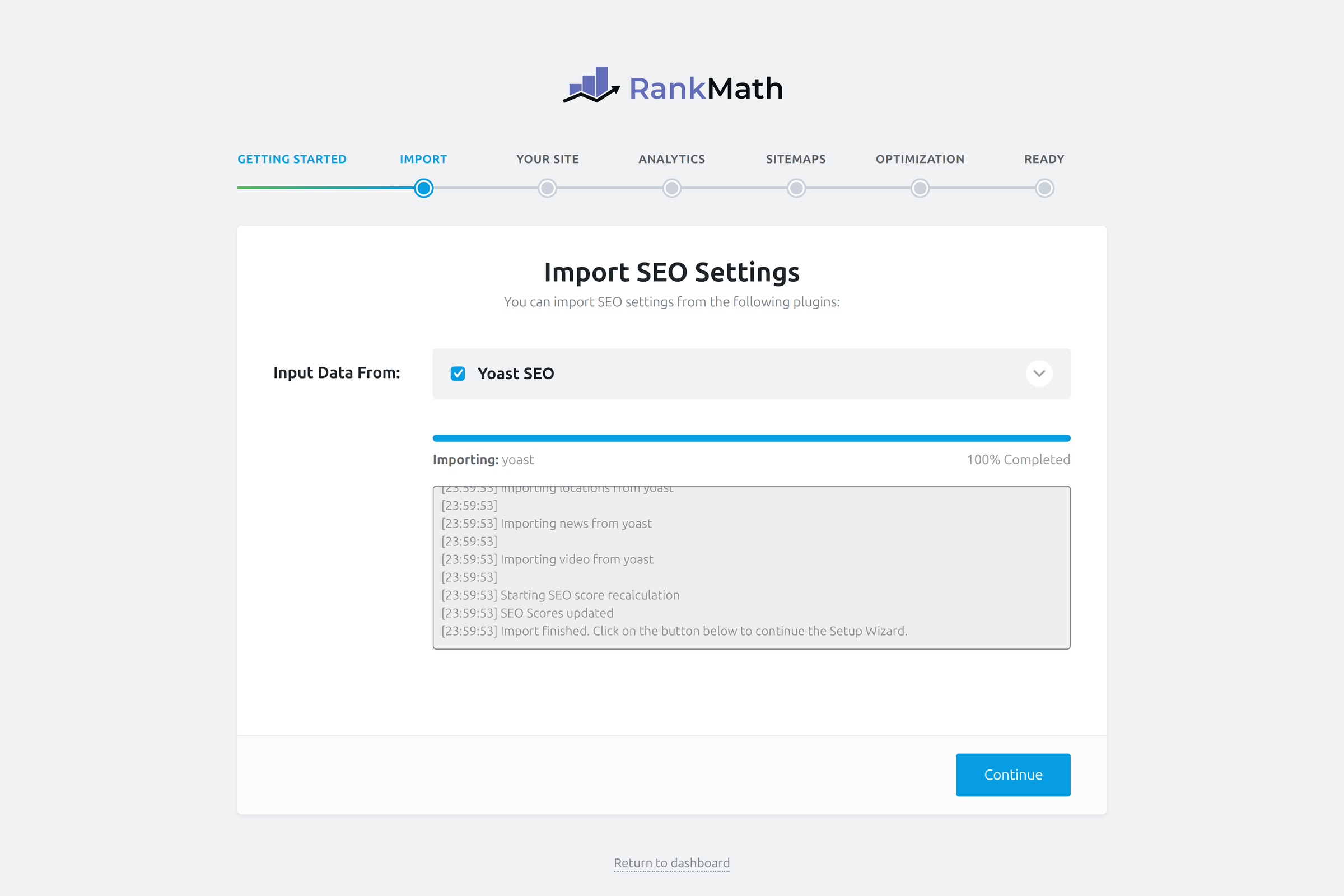Follow the Return to dashboard link
The image size is (1344, 896).
pyautogui.click(x=671, y=863)
